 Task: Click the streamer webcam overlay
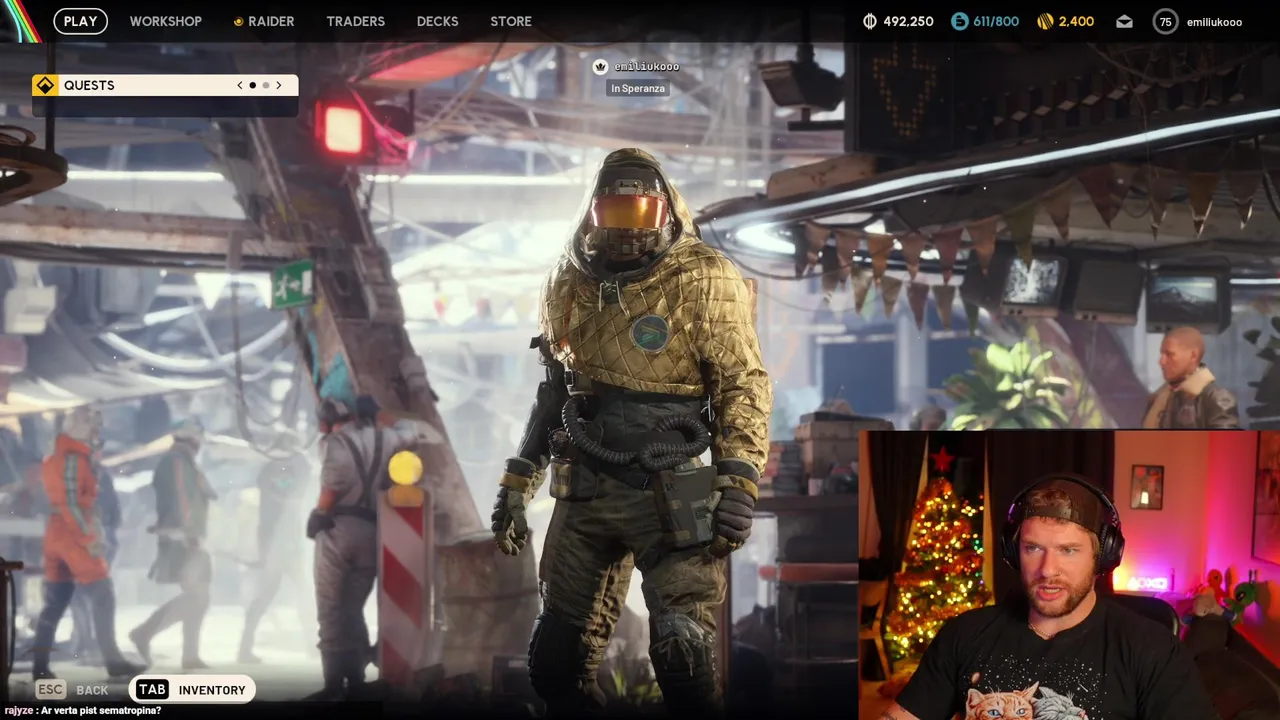[x=1069, y=575]
